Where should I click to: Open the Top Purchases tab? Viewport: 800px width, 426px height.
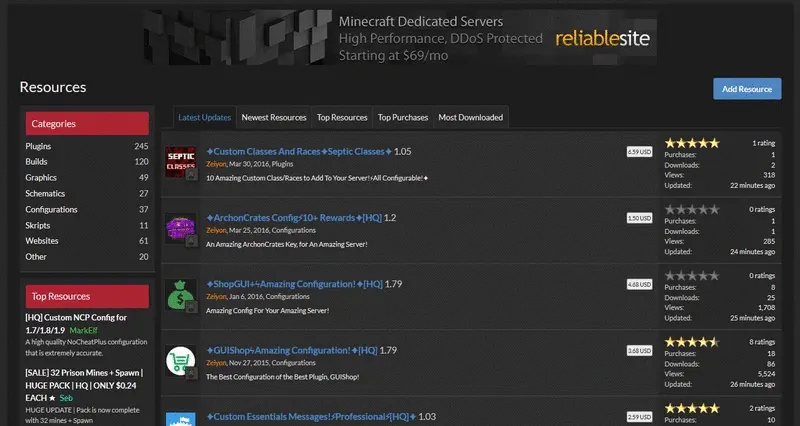tap(403, 117)
